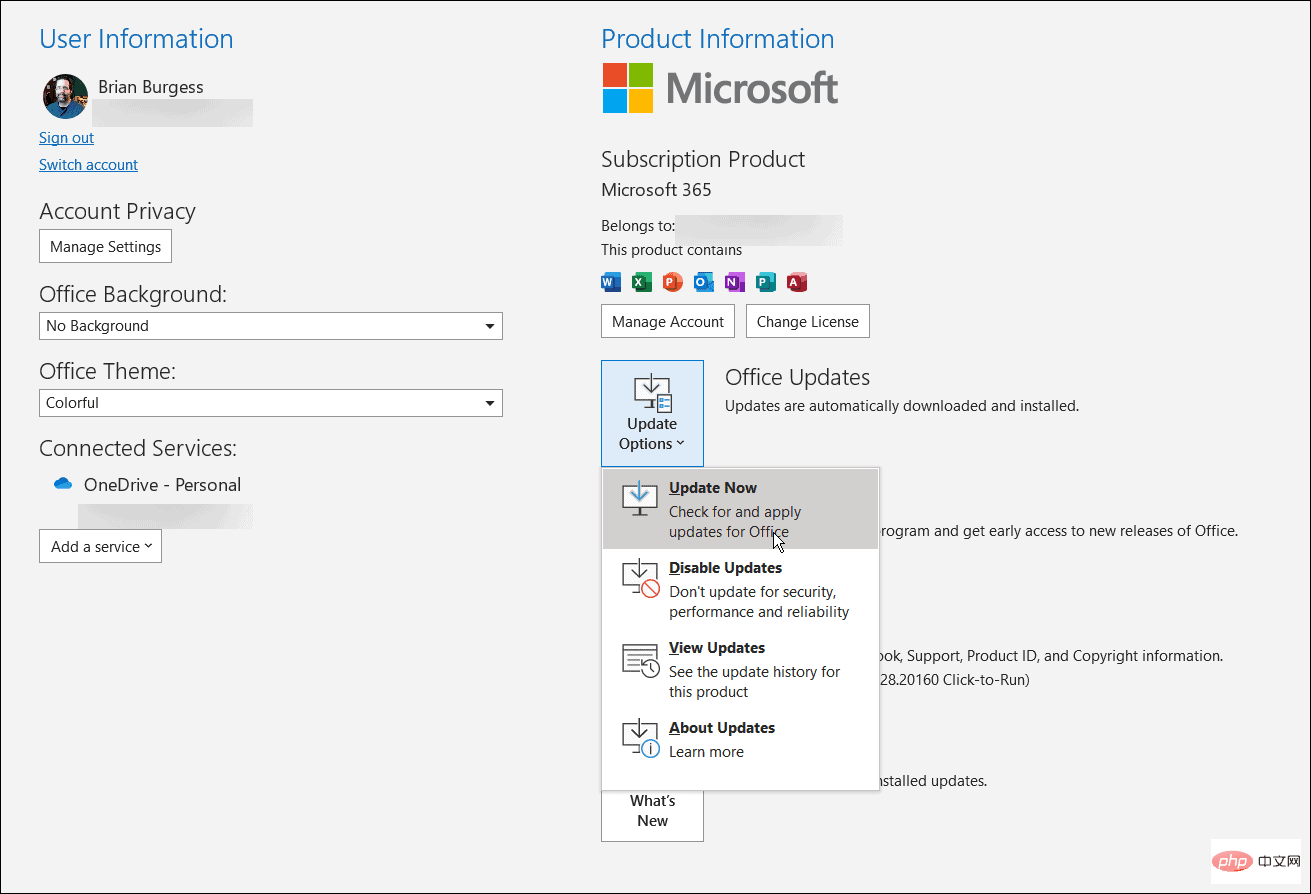The width and height of the screenshot is (1311, 894).
Task: Click the Connected Services heading
Action: pos(138,448)
